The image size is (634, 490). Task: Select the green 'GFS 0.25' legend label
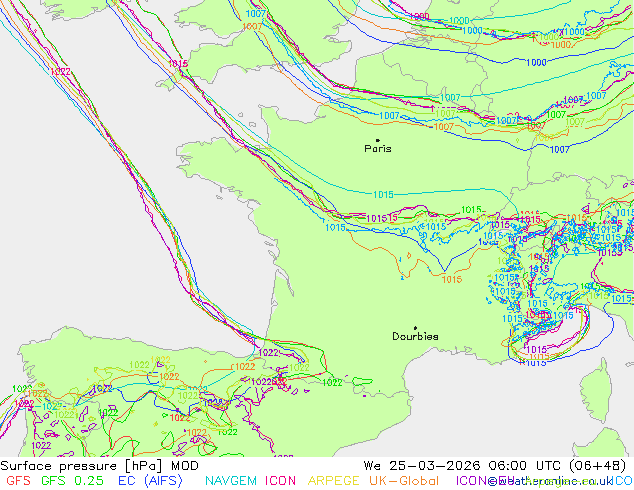tap(72, 481)
